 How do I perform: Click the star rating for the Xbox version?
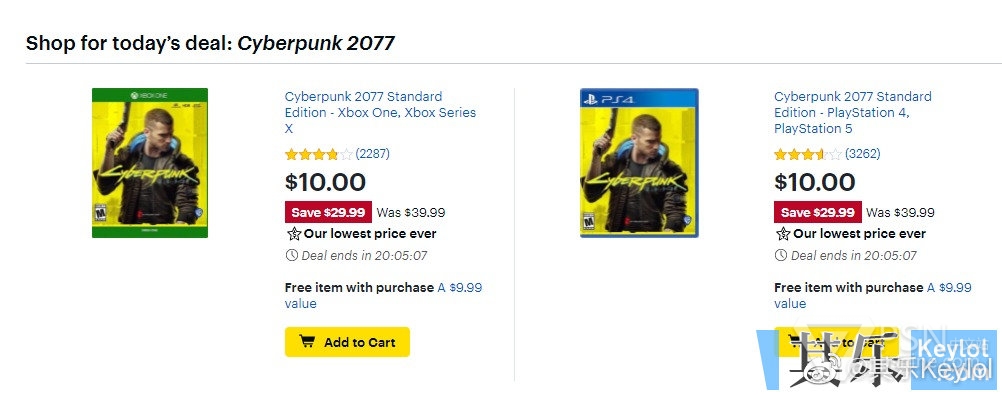[319, 154]
